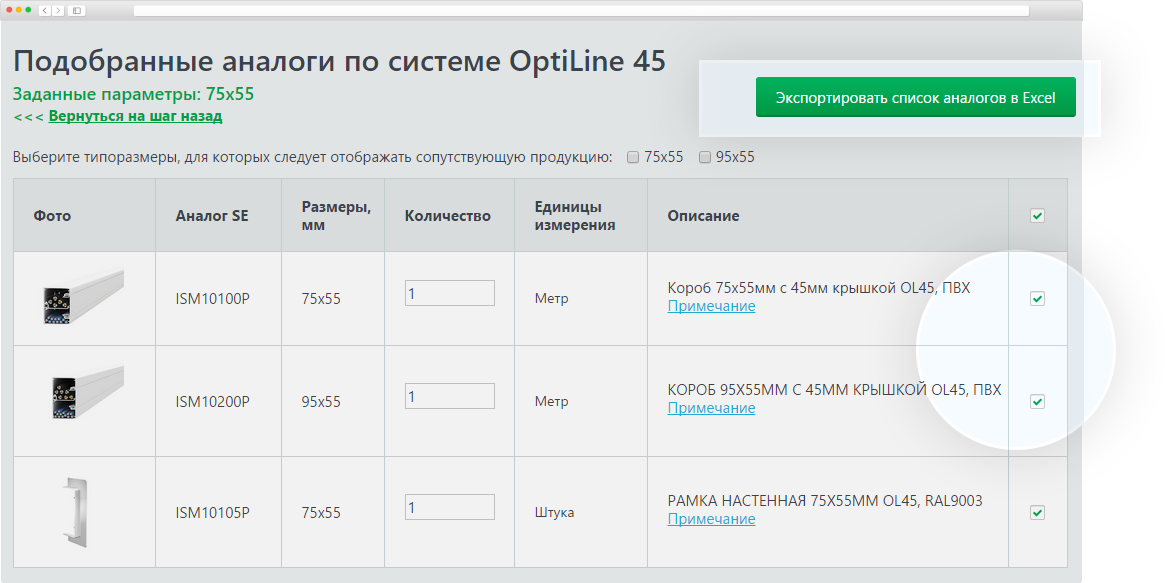Click the green maximize window button
The image size is (1165, 583).
[28, 10]
